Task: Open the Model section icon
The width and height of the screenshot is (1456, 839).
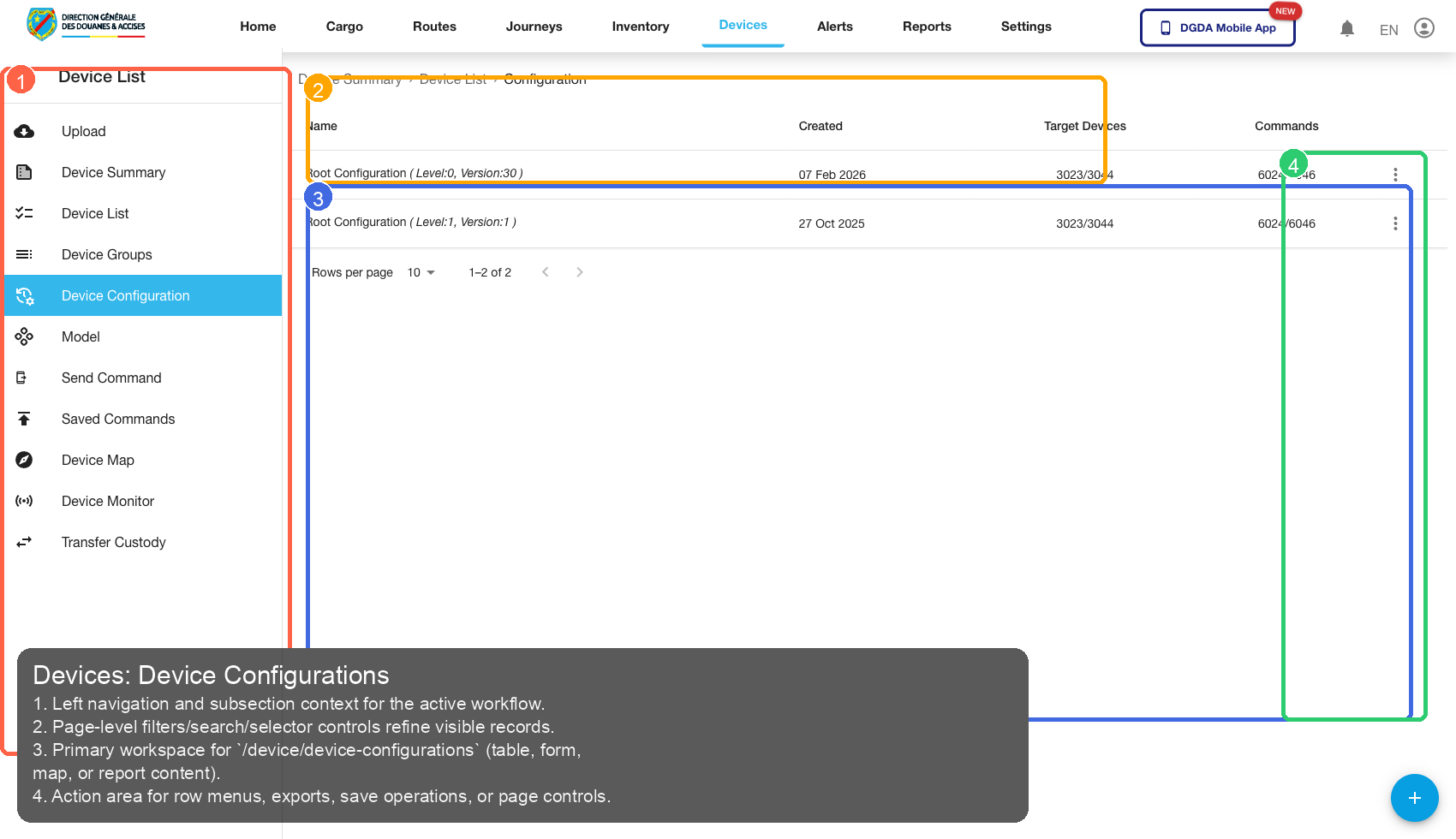Action: tap(24, 336)
